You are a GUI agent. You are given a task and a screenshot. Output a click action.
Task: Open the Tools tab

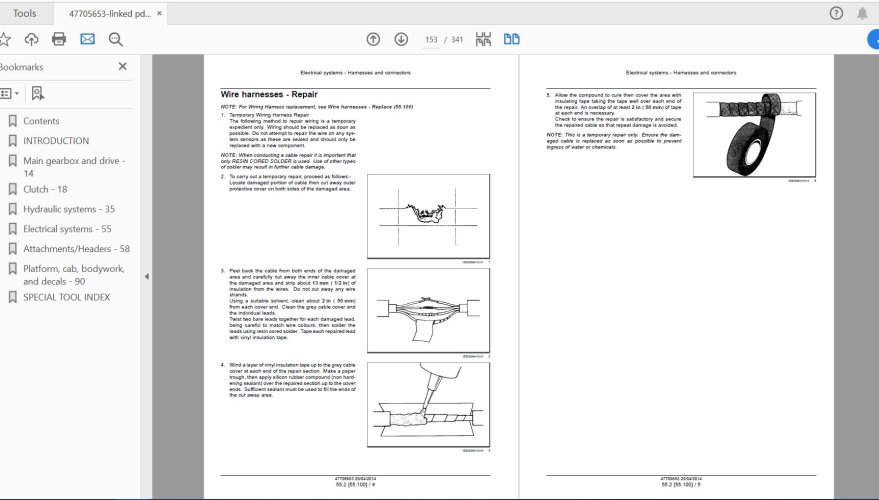click(x=25, y=13)
